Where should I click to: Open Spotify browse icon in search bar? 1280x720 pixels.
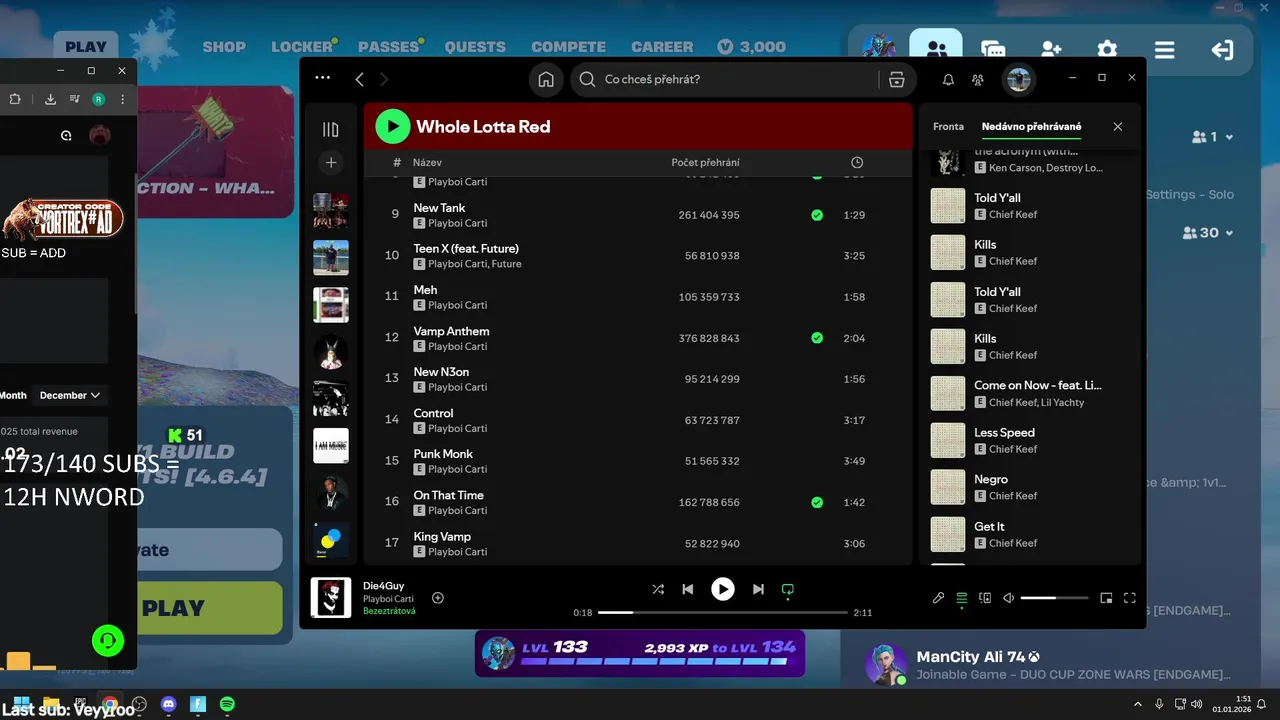click(897, 80)
